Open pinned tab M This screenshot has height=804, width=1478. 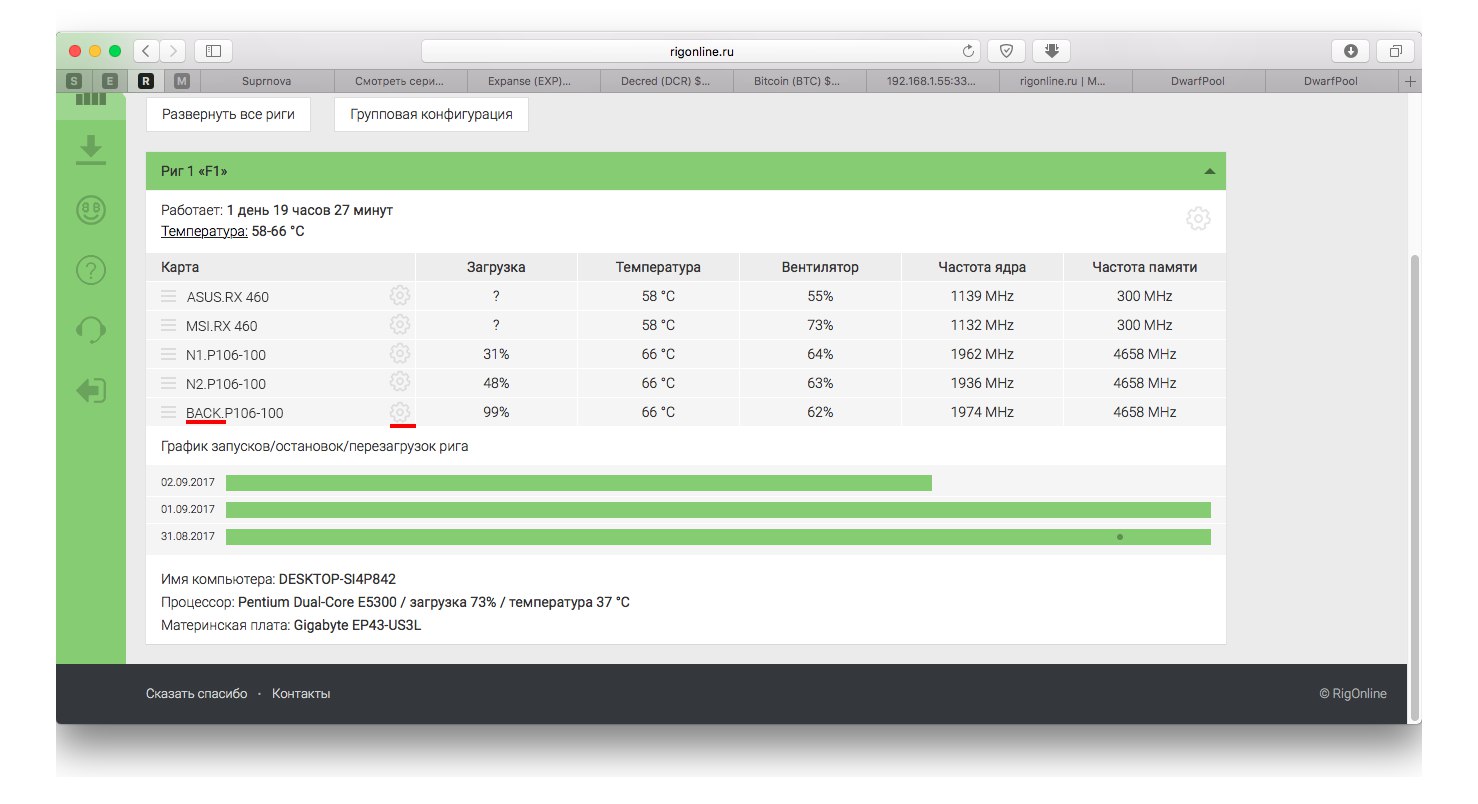[182, 82]
